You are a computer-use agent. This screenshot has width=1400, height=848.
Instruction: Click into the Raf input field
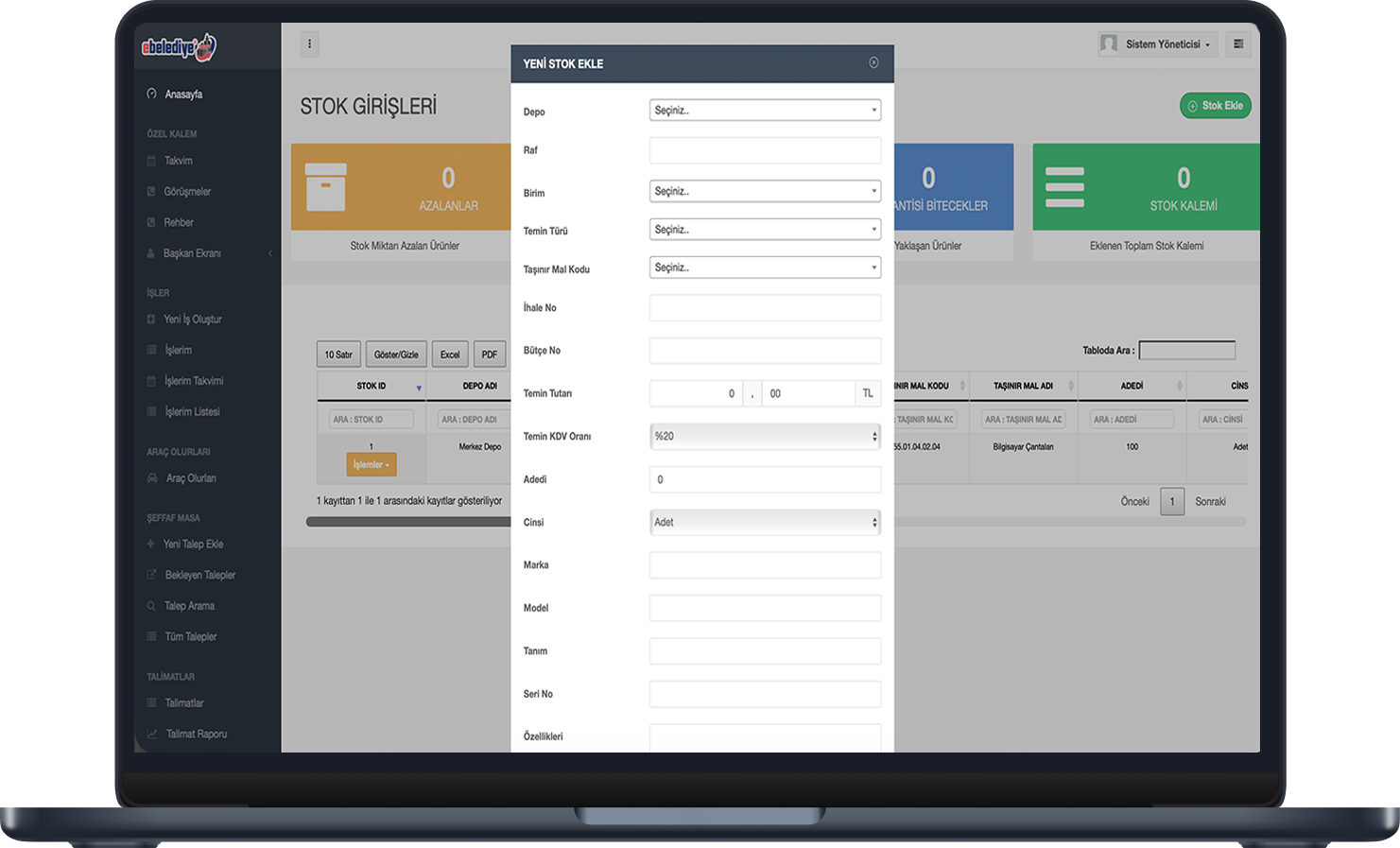coord(765,150)
